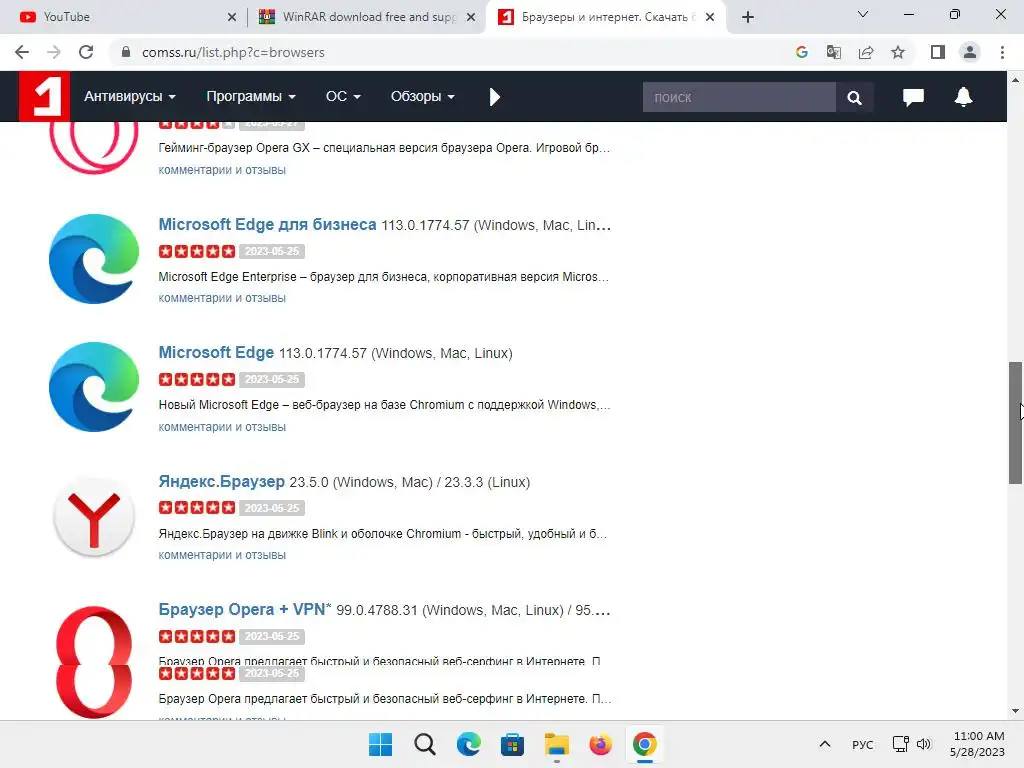The width and height of the screenshot is (1024, 768).
Task: Launch Microsoft Edge from the taskbar
Action: point(468,744)
